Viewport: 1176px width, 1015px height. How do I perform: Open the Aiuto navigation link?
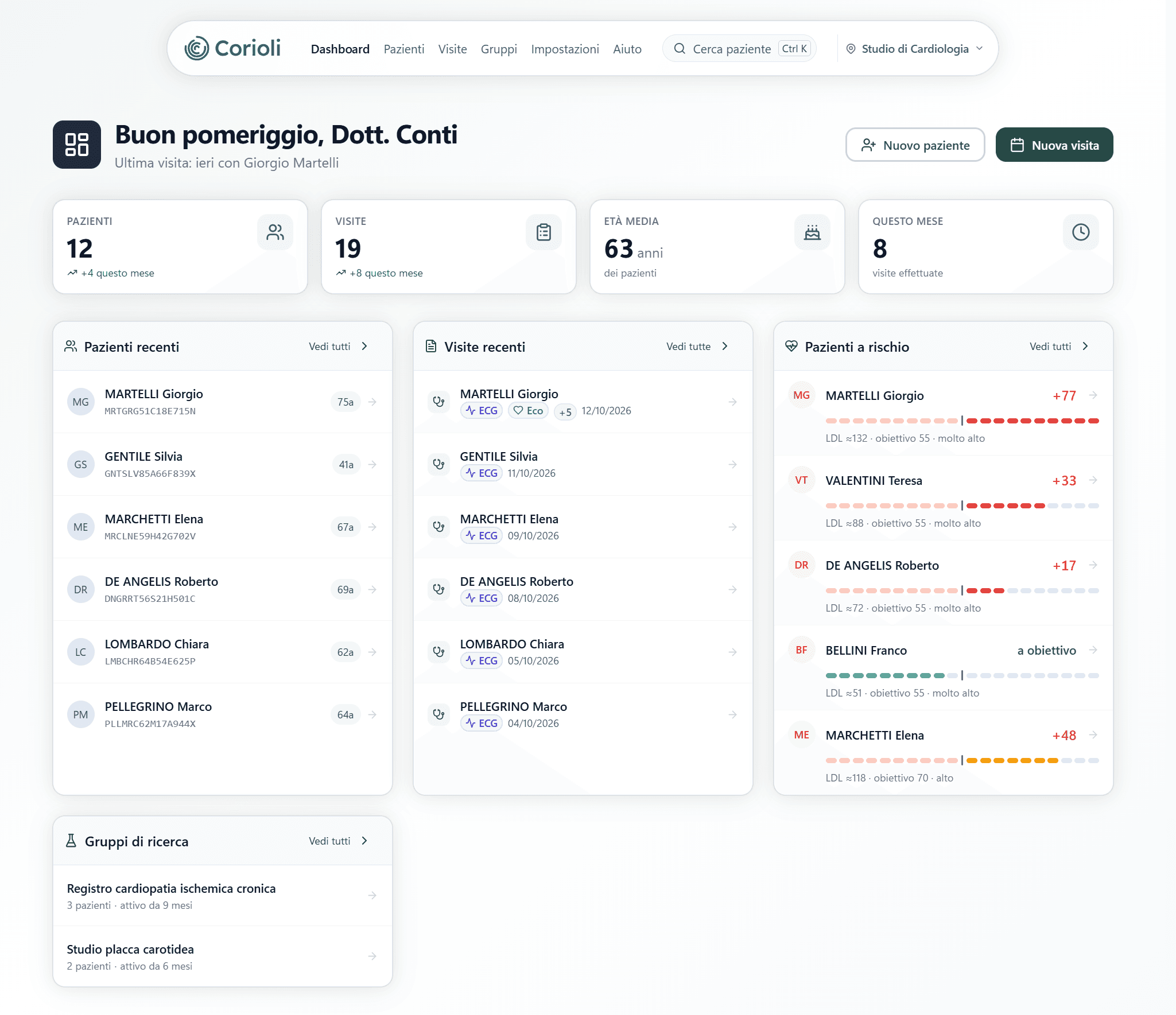click(x=627, y=49)
